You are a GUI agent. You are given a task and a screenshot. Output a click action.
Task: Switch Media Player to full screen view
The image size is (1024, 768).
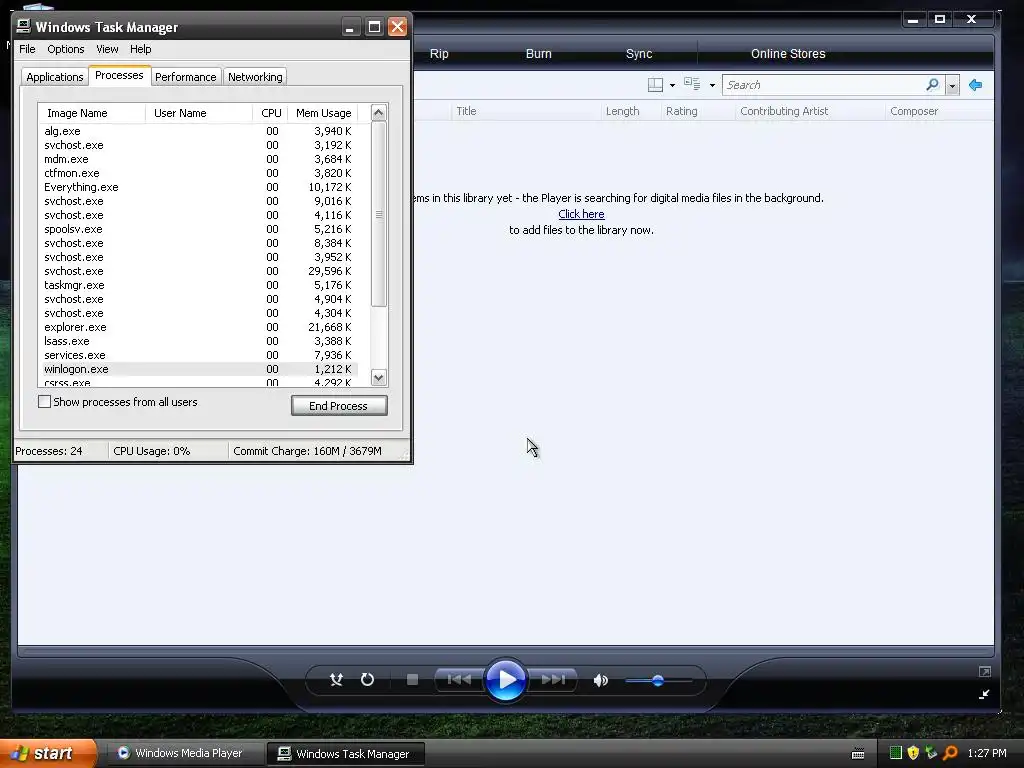985,671
